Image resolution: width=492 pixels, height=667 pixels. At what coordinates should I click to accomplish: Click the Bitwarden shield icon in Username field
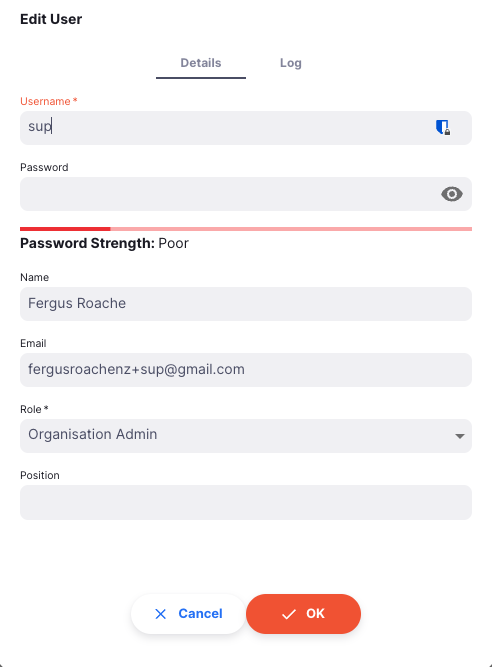pyautogui.click(x=443, y=127)
